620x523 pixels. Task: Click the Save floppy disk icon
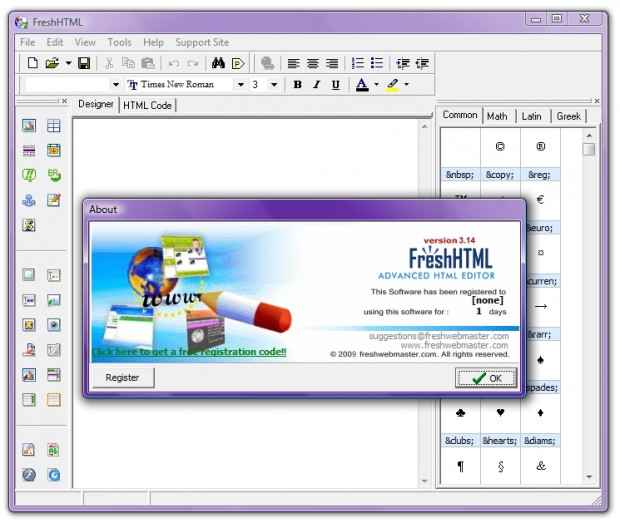point(84,63)
